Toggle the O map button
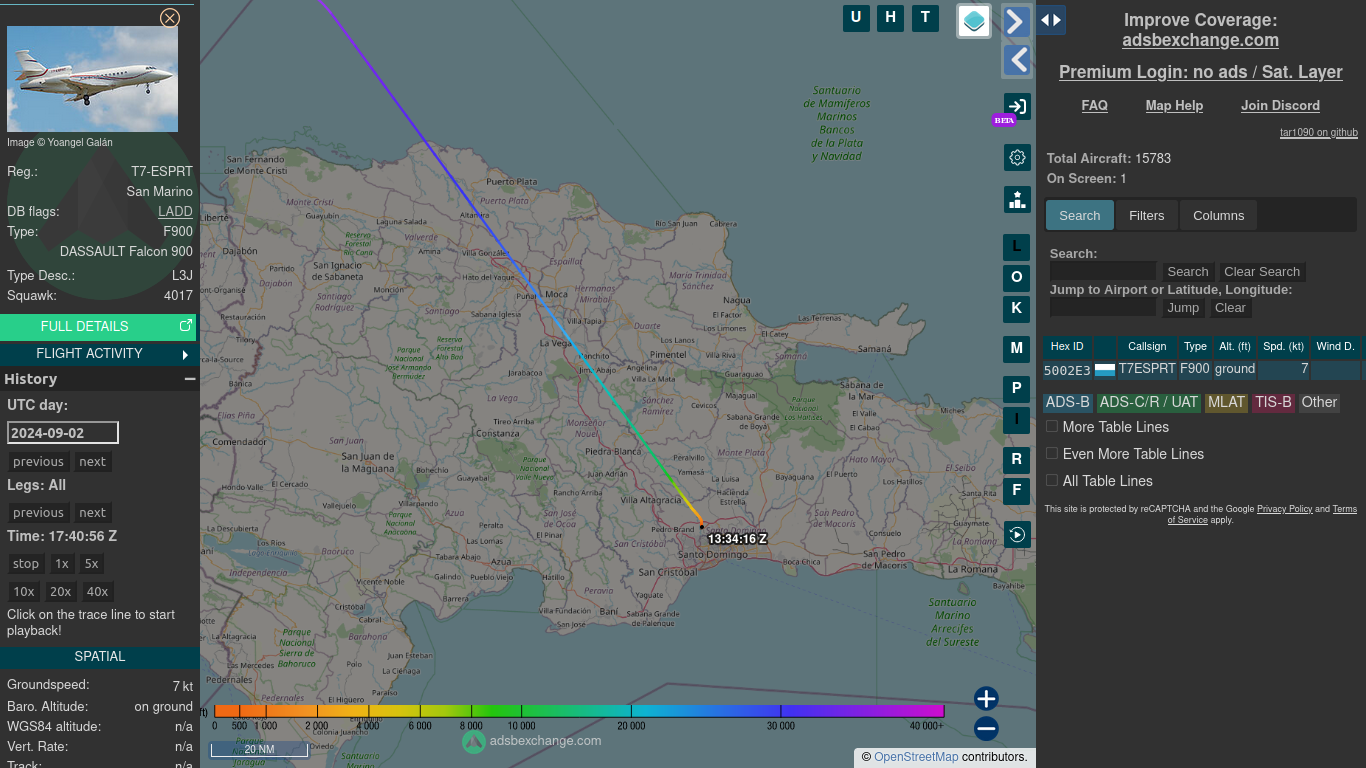 1017,278
